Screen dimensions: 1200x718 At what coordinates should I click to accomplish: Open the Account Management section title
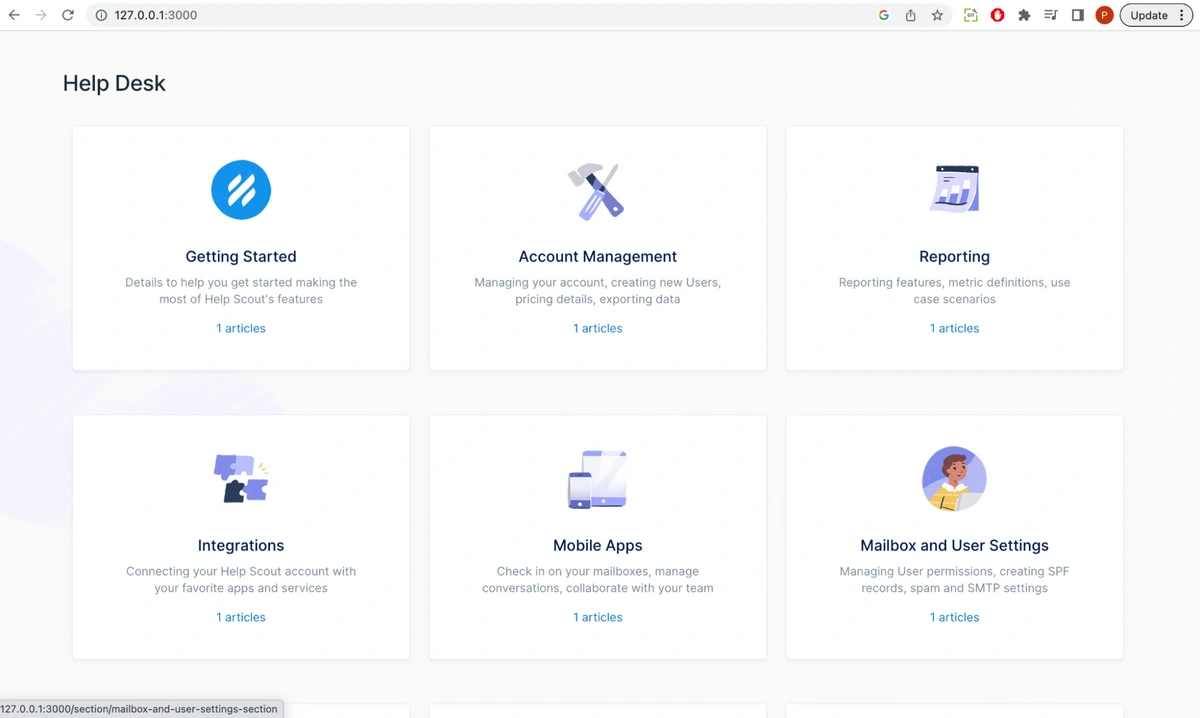(x=598, y=256)
